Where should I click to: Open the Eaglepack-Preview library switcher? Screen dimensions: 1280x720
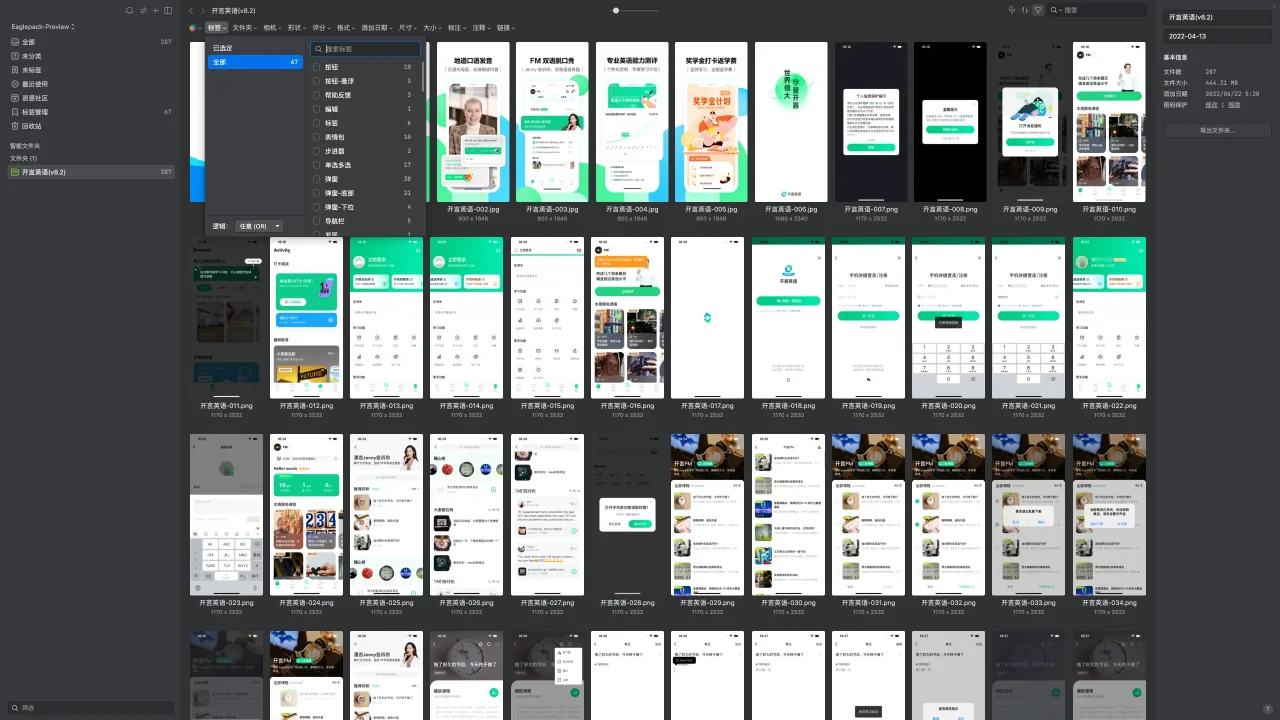[x=43, y=27]
